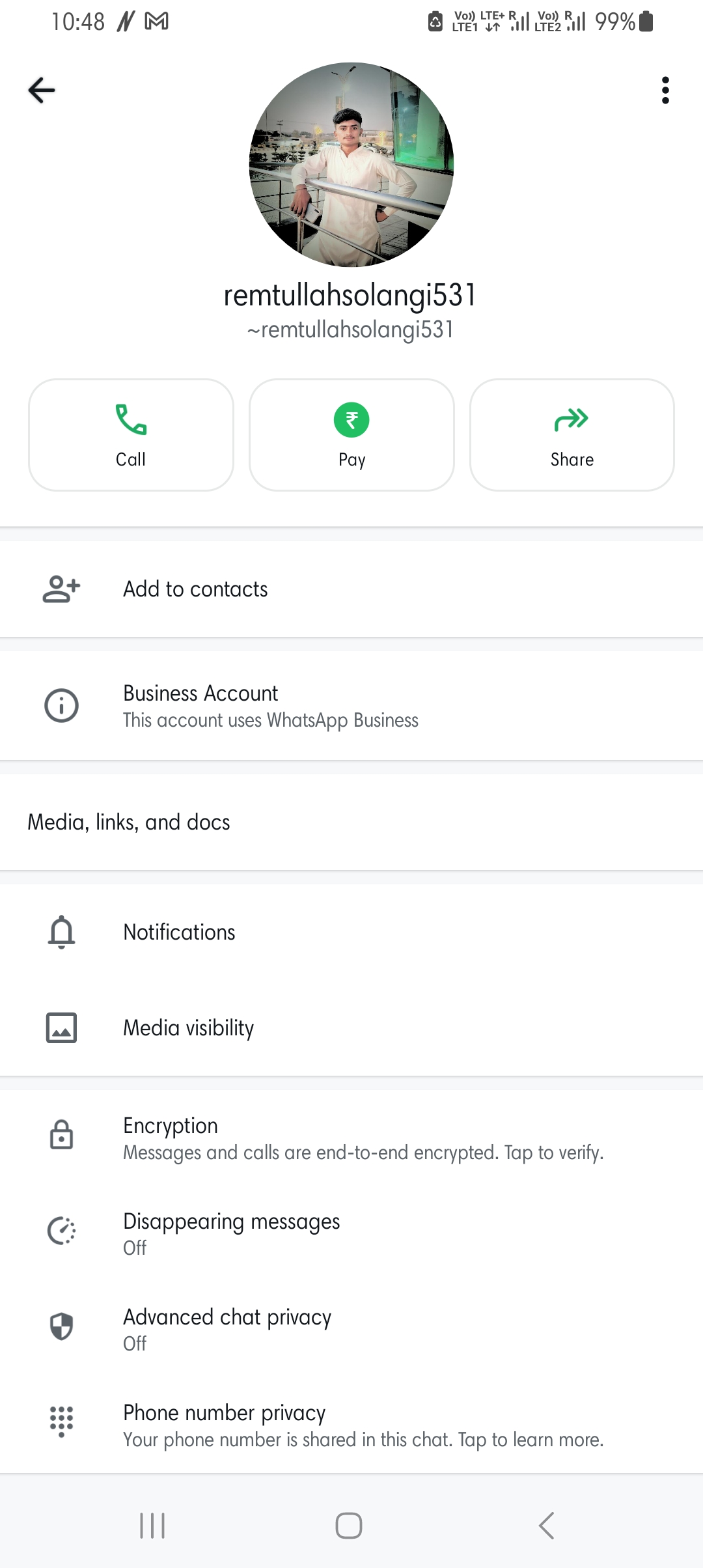This screenshot has width=703, height=1568.
Task: Tap the Advanced chat privacy shield icon
Action: 61,1326
